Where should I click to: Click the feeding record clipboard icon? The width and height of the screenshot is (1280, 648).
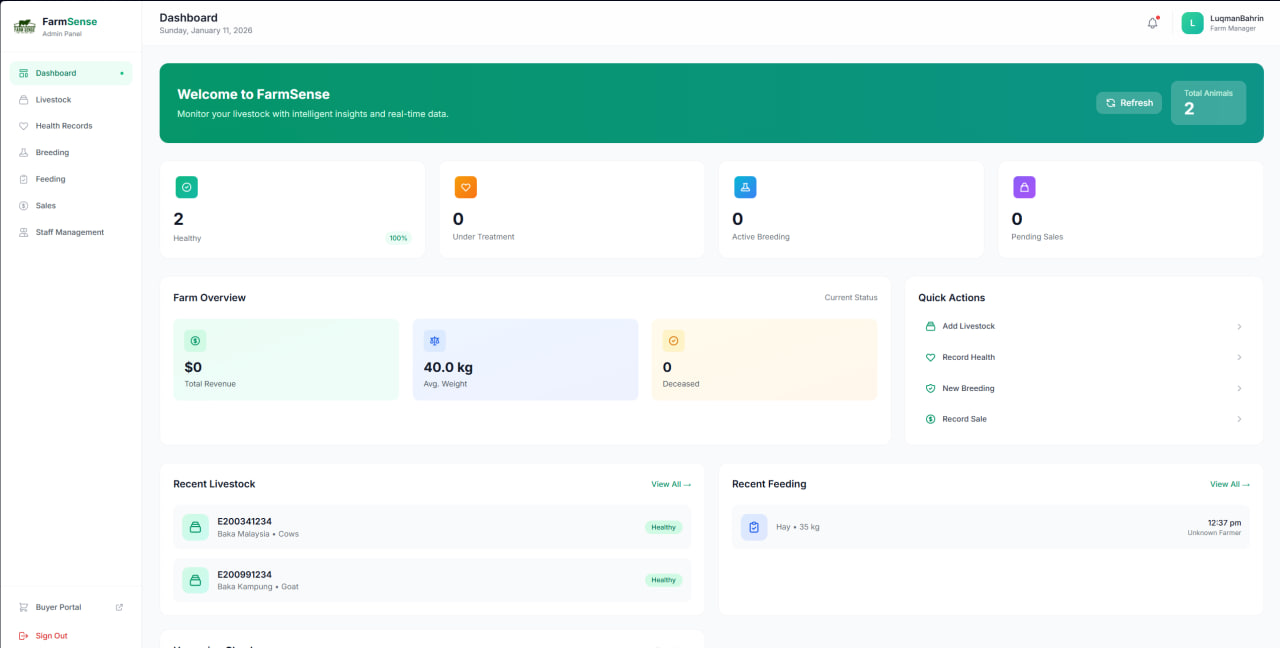tap(753, 527)
